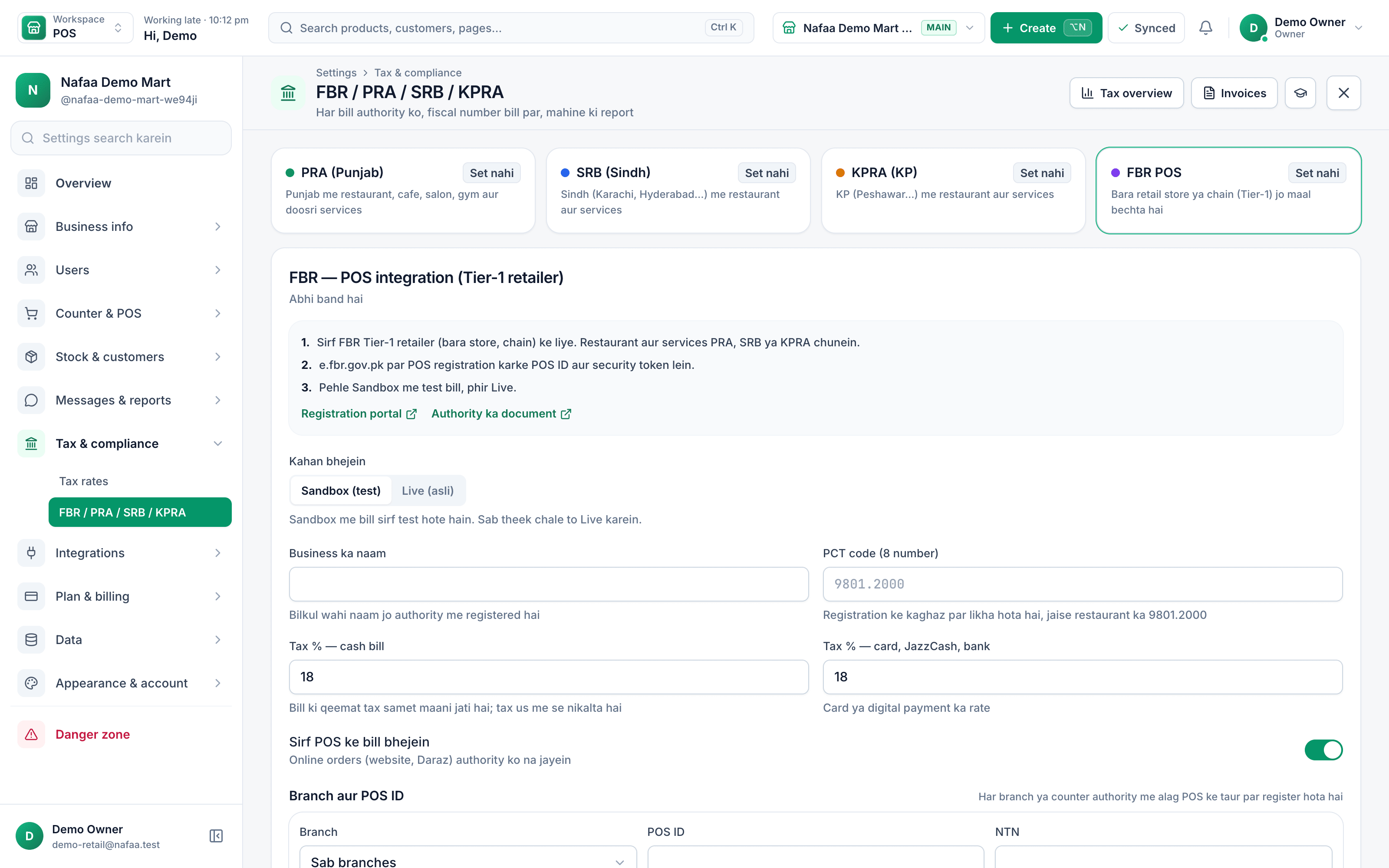The image size is (1389, 868).
Task: Open the Demo Owner account menu chevron
Action: point(1358,27)
